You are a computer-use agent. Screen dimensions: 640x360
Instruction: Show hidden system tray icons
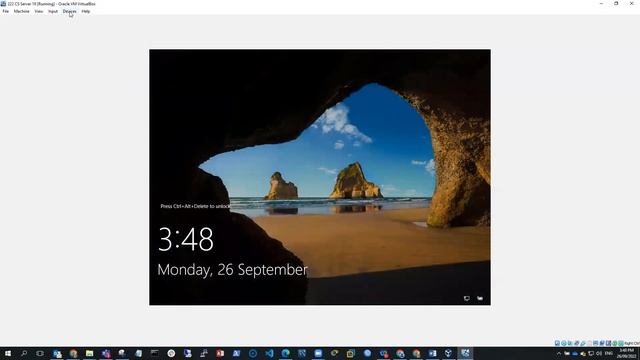coord(559,353)
